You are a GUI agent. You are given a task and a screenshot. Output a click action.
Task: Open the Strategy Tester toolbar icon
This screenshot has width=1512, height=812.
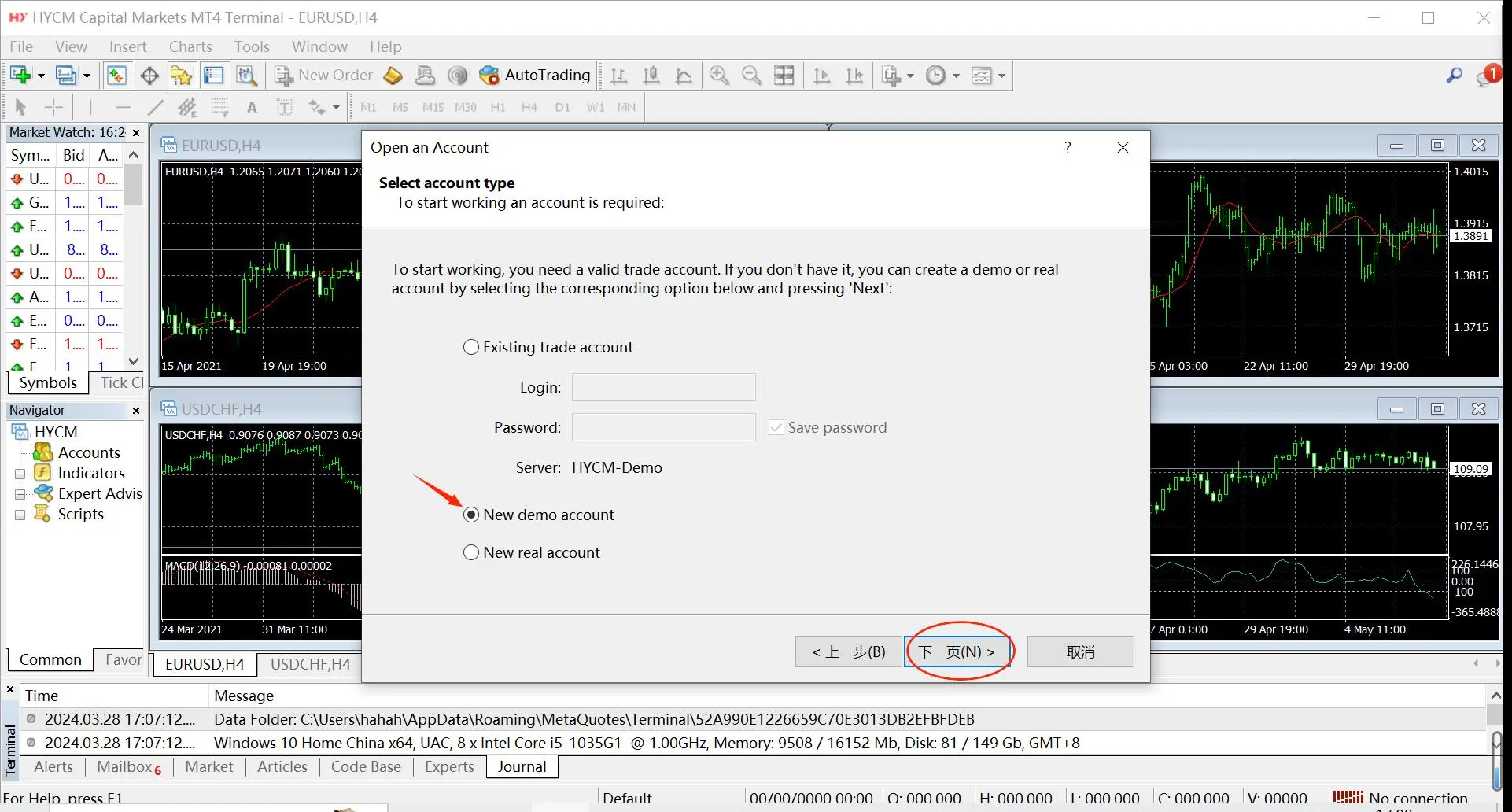(246, 76)
